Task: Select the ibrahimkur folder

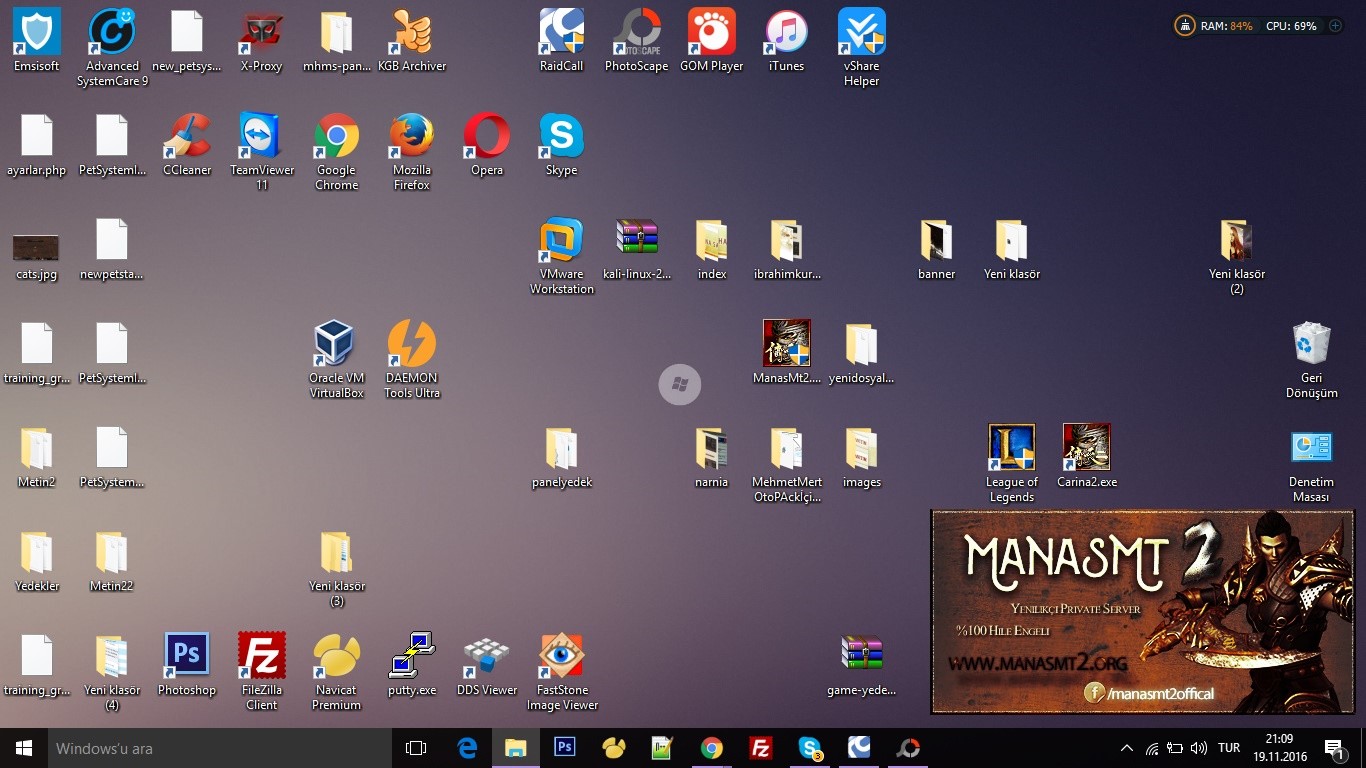Action: tap(787, 248)
